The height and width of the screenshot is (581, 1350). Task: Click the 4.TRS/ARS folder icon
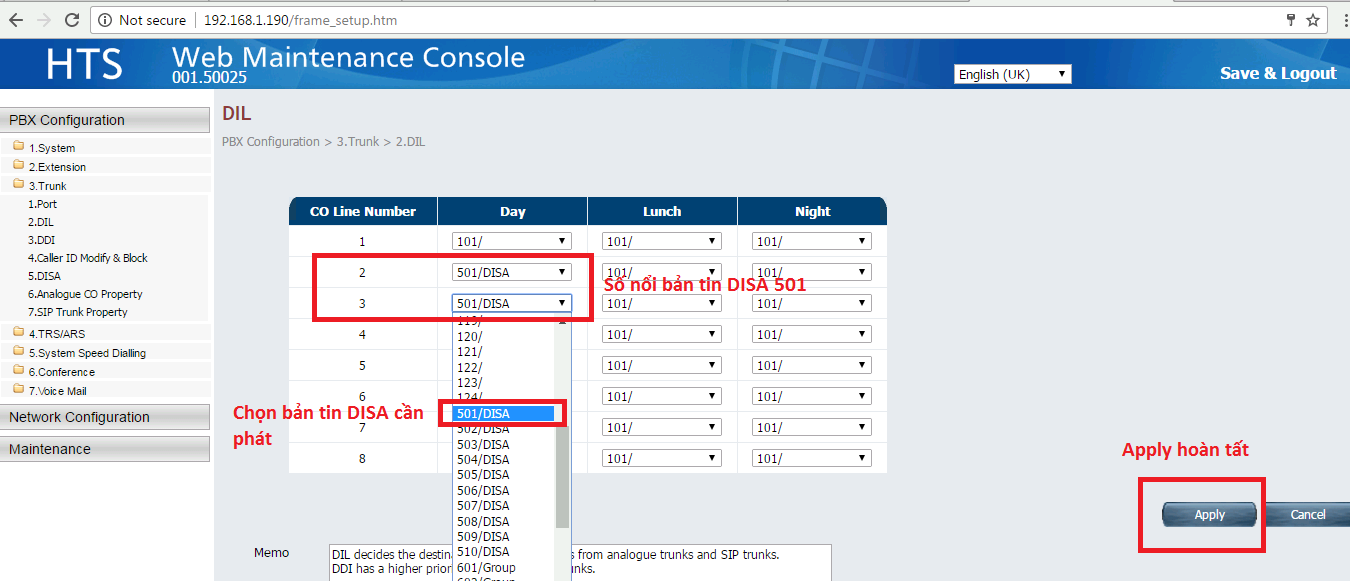point(19,333)
